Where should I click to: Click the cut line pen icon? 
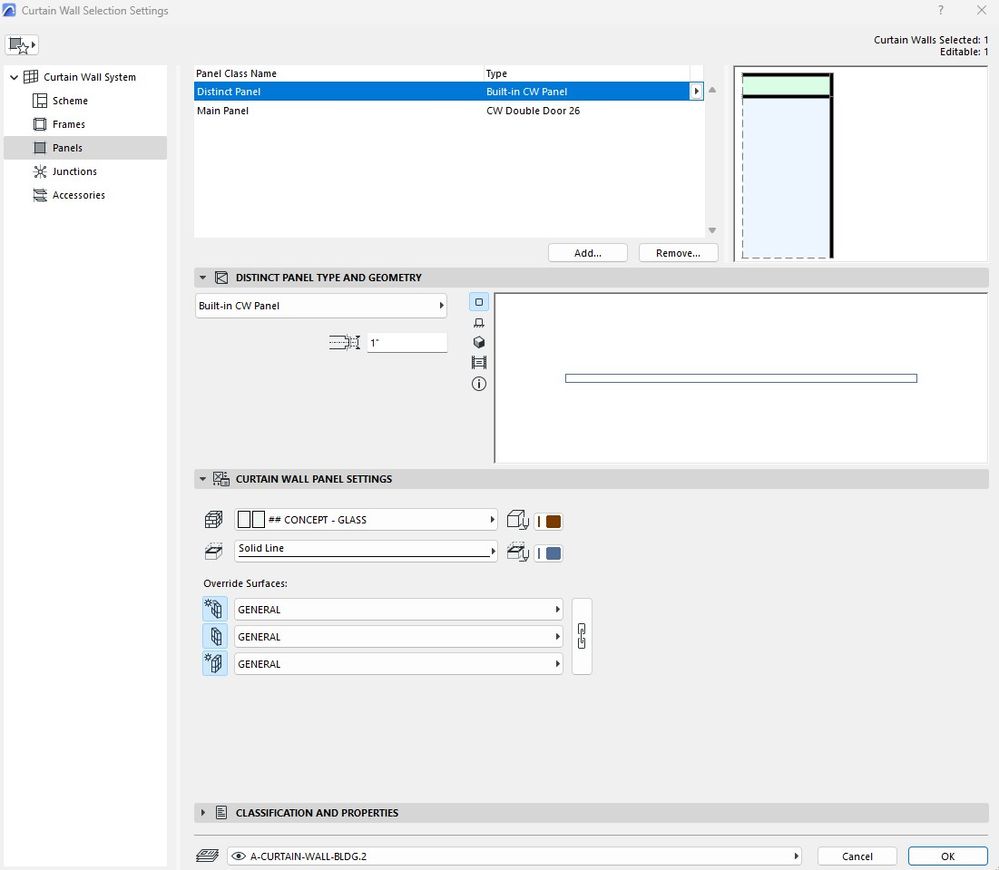pyautogui.click(x=518, y=520)
